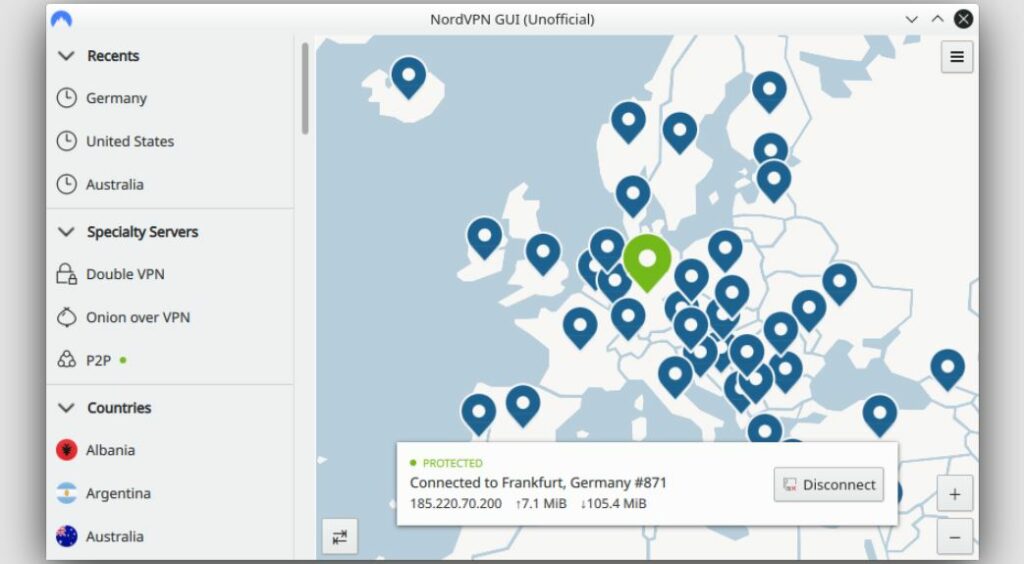Click the Double VPN padlock icon
The width and height of the screenshot is (1024, 564).
point(67,274)
